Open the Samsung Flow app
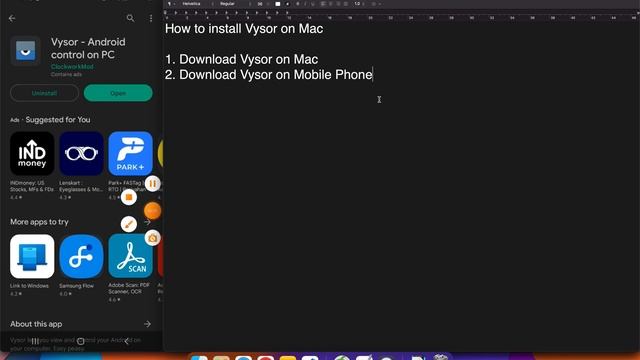 click(81, 256)
